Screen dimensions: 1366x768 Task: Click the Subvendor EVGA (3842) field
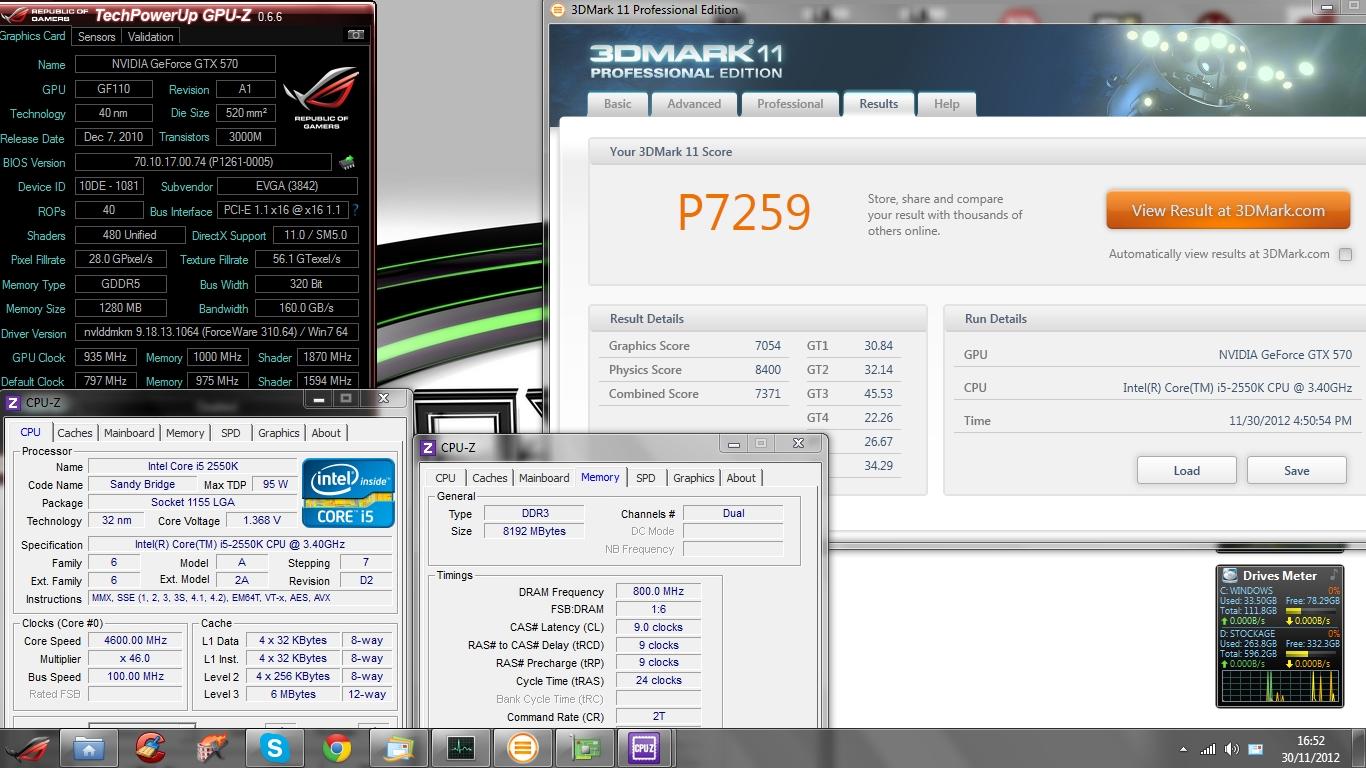(287, 186)
